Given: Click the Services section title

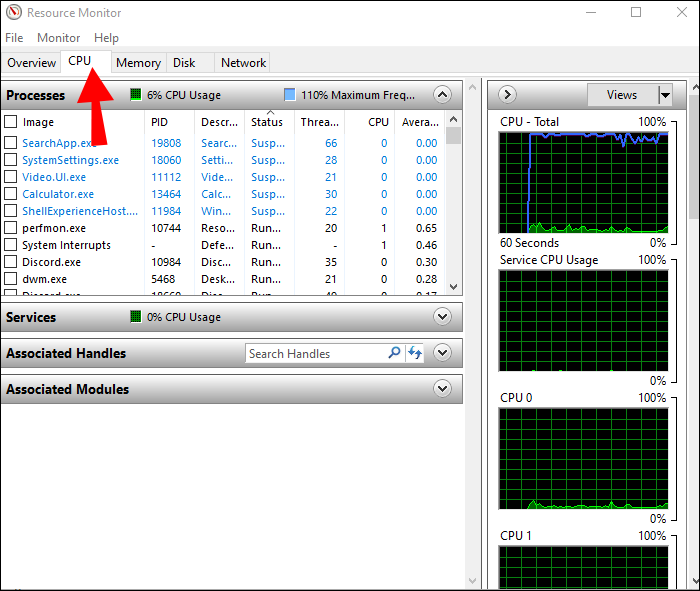Looking at the screenshot, I should [31, 317].
